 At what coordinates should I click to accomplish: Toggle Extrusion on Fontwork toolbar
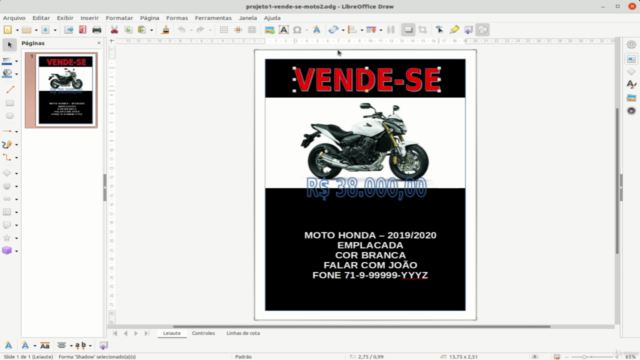tap(104, 346)
